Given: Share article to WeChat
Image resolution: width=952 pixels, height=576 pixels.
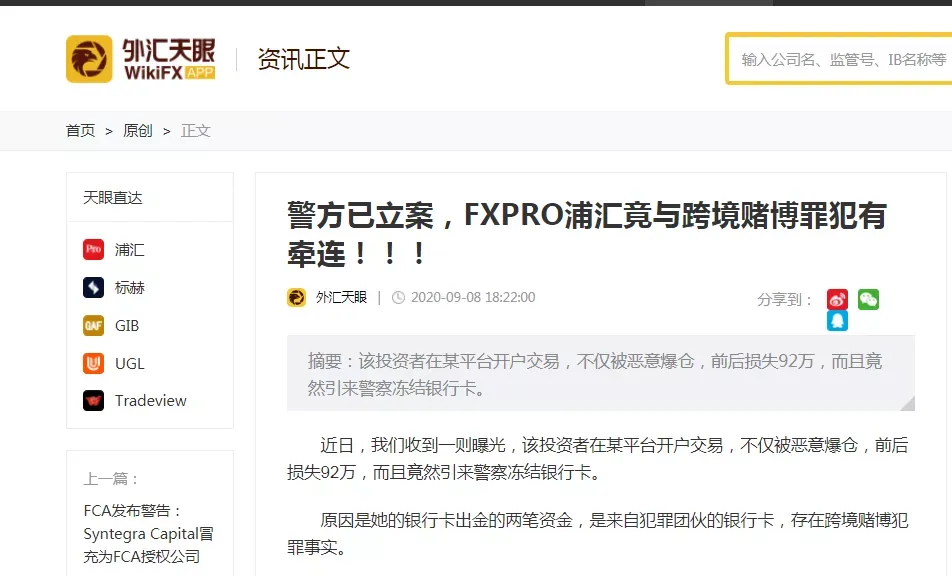Looking at the screenshot, I should pyautogui.click(x=868, y=299).
